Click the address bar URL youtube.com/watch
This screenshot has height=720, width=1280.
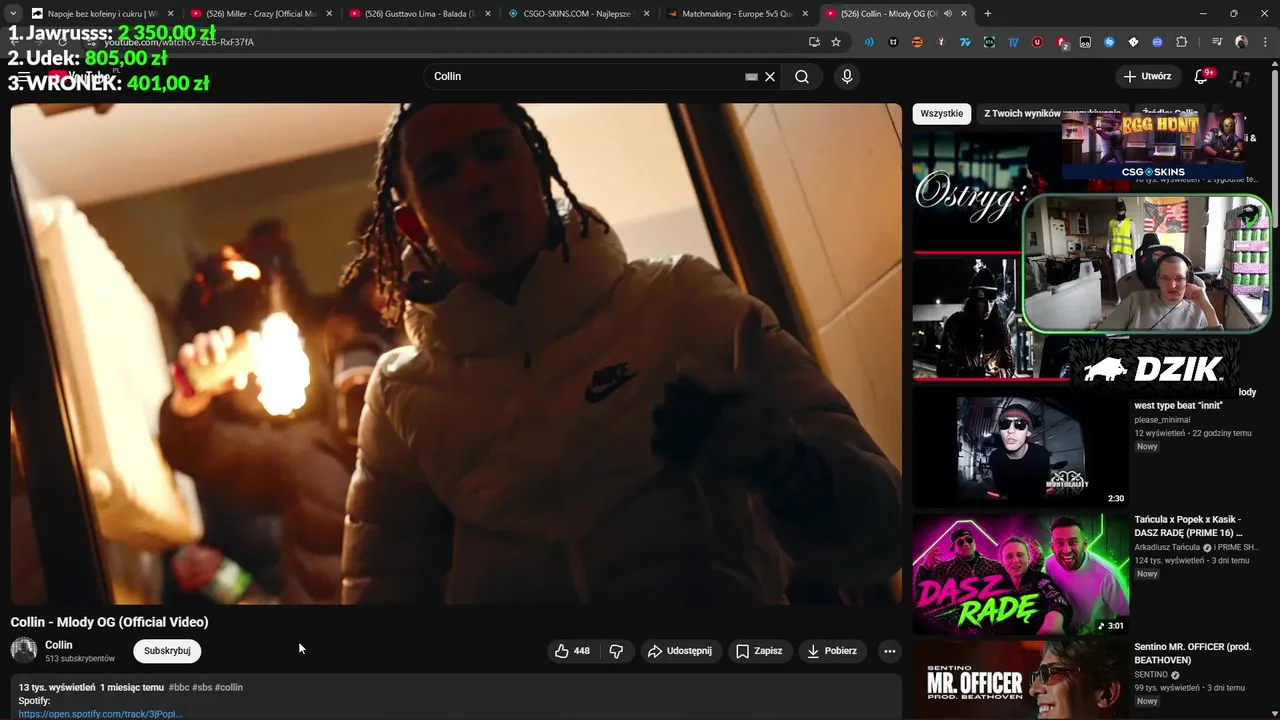pos(178,42)
